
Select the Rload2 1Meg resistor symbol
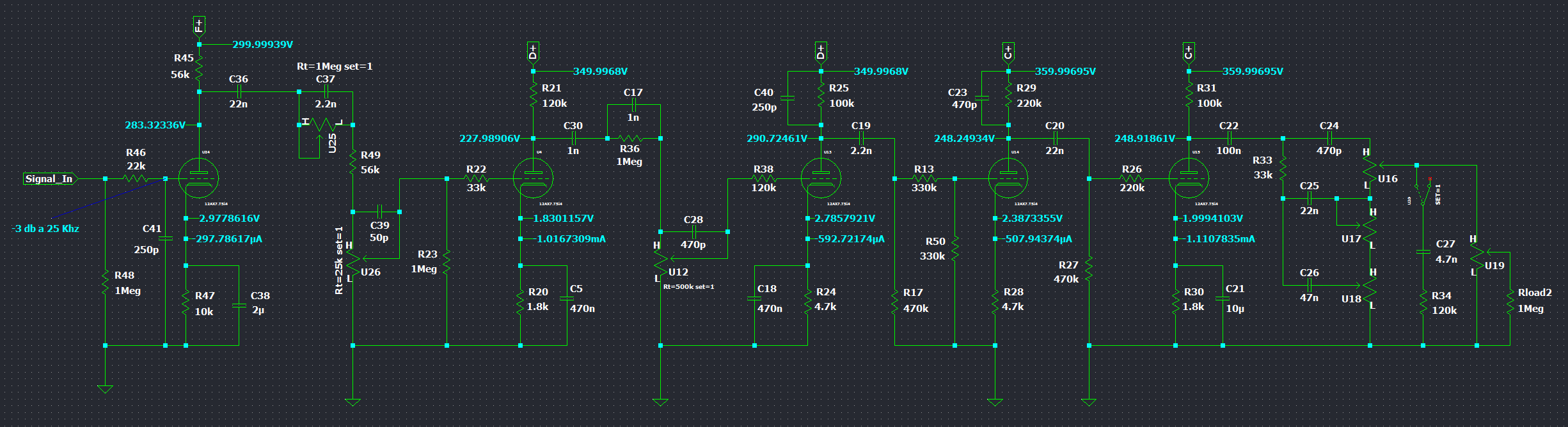1510,301
